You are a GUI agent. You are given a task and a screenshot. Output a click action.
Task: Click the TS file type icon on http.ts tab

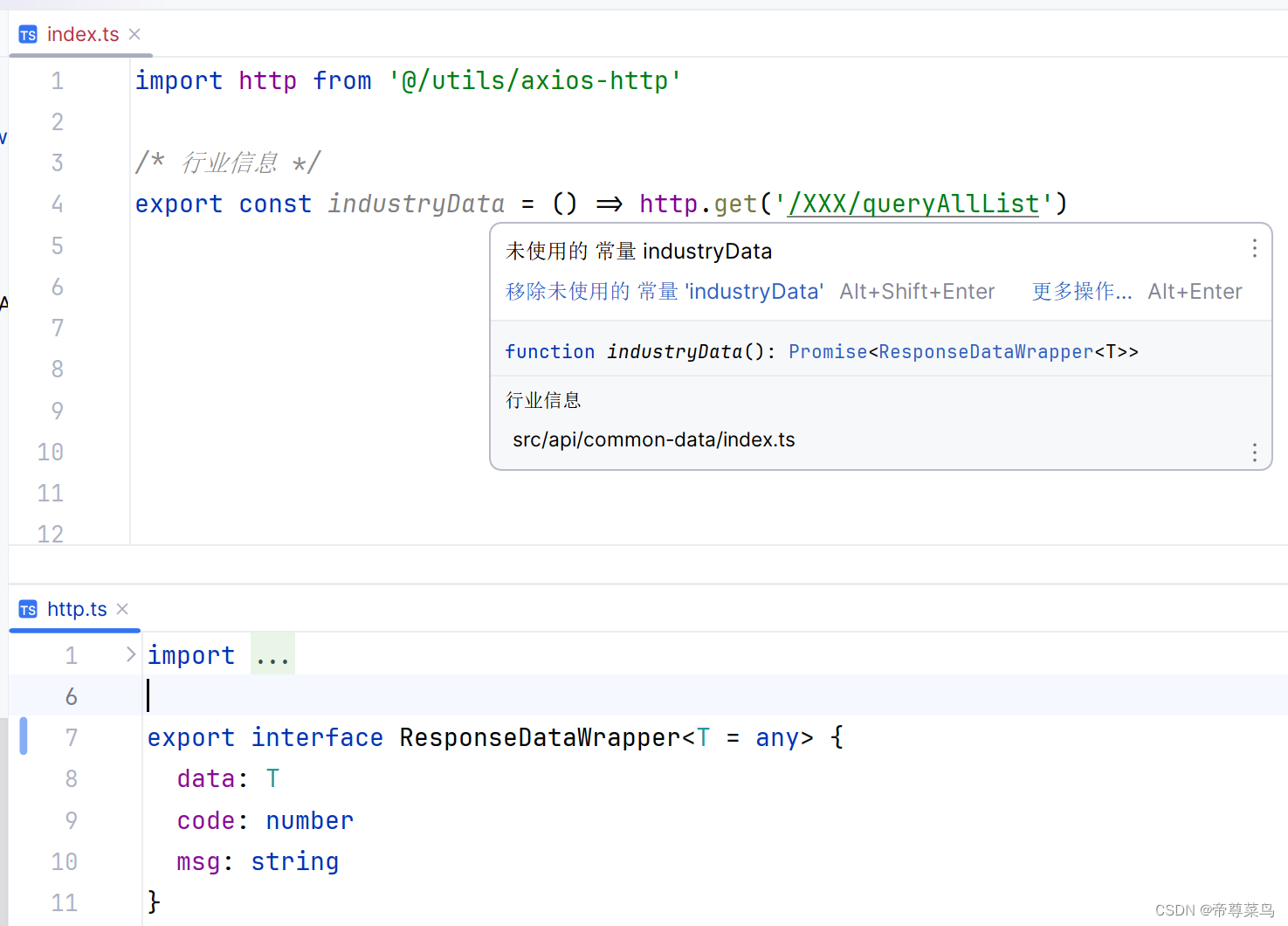click(x=27, y=609)
